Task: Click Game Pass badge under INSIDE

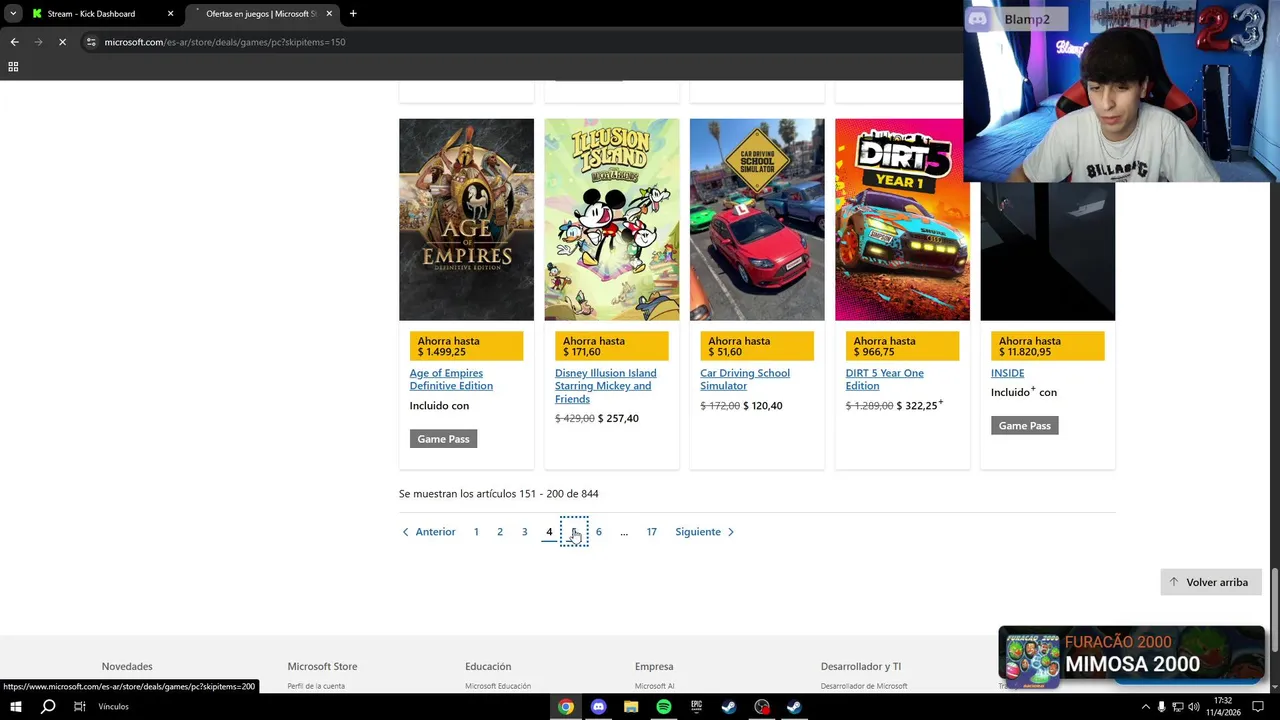Action: point(1025,426)
